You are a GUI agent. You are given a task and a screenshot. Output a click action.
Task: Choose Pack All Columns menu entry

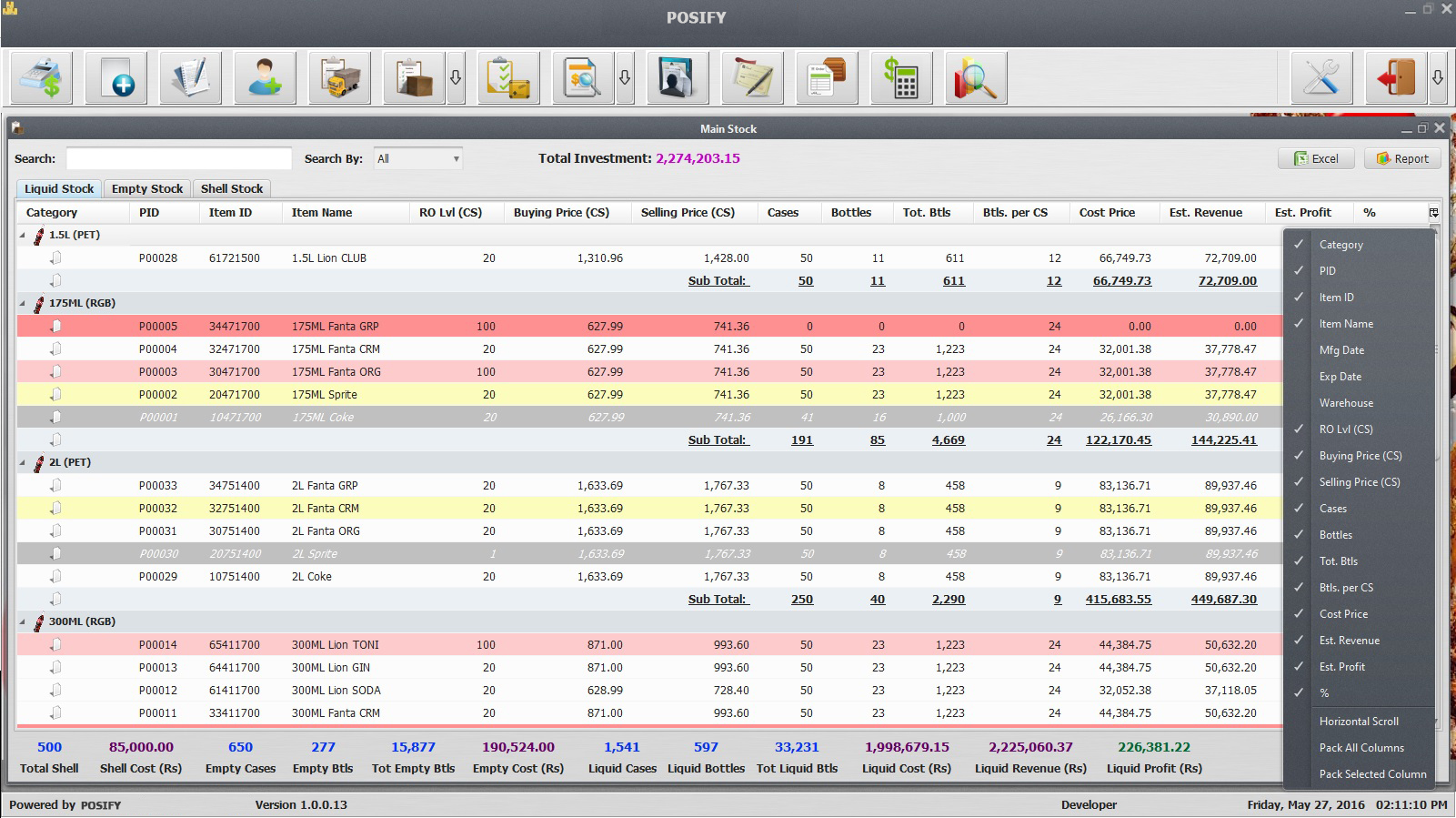coord(1359,748)
